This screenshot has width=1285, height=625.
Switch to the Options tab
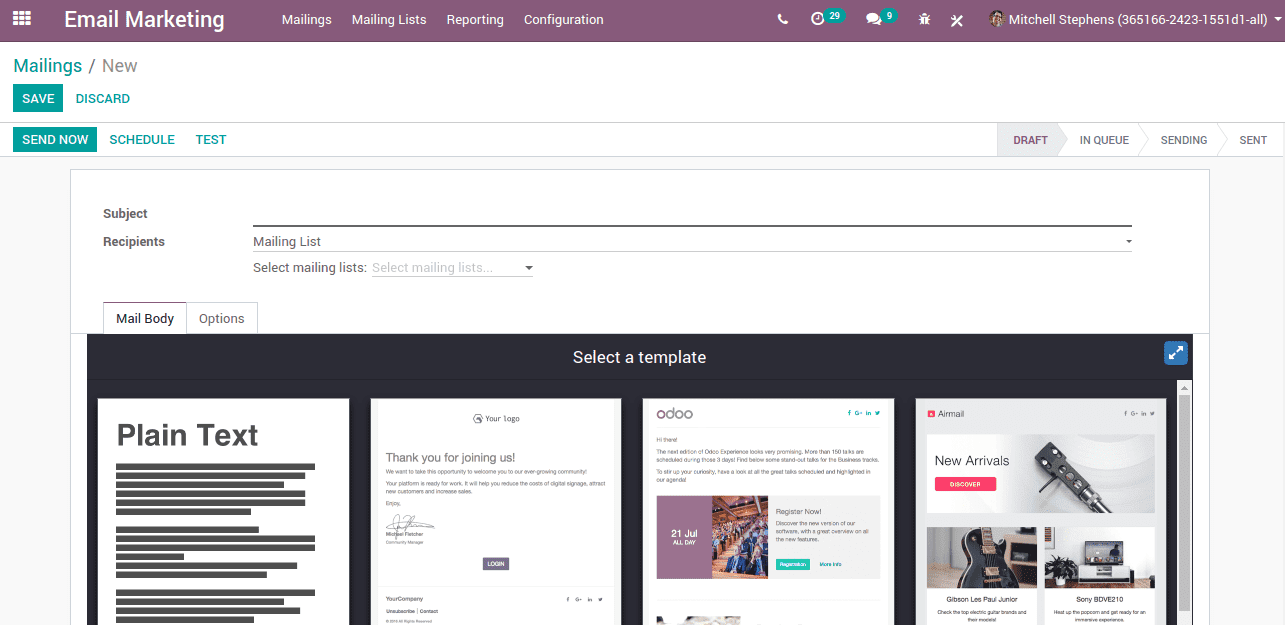click(x=221, y=318)
